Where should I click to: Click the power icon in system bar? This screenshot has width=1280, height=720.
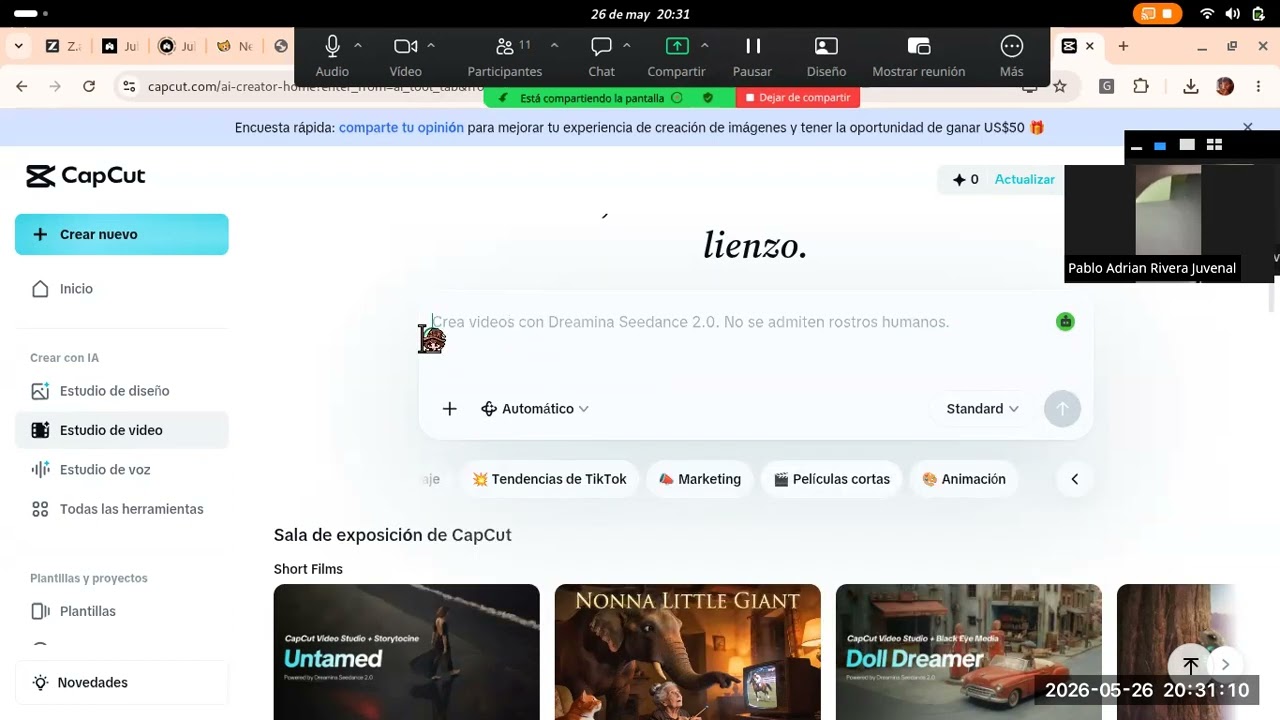pos(1259,14)
